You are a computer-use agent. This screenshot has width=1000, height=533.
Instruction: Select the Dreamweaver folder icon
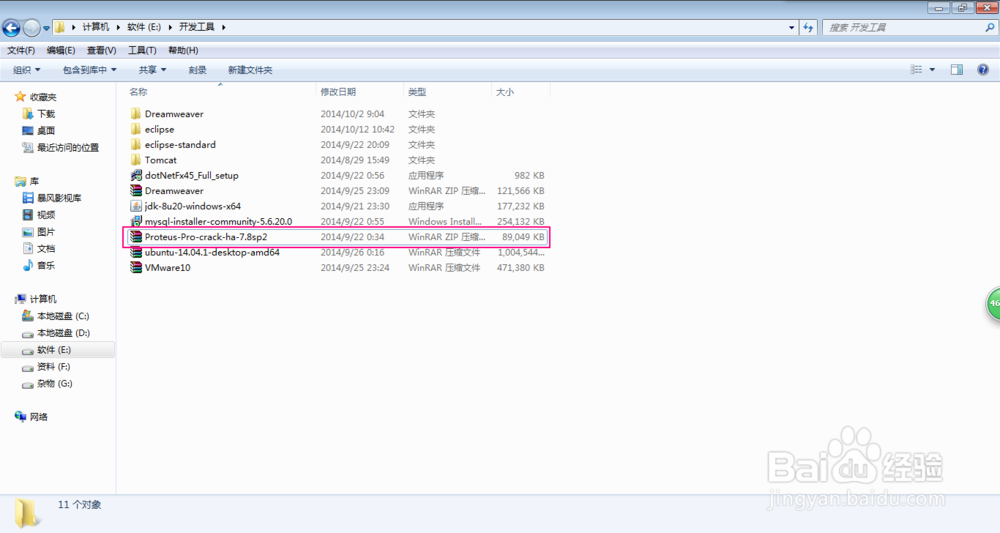tap(135, 113)
